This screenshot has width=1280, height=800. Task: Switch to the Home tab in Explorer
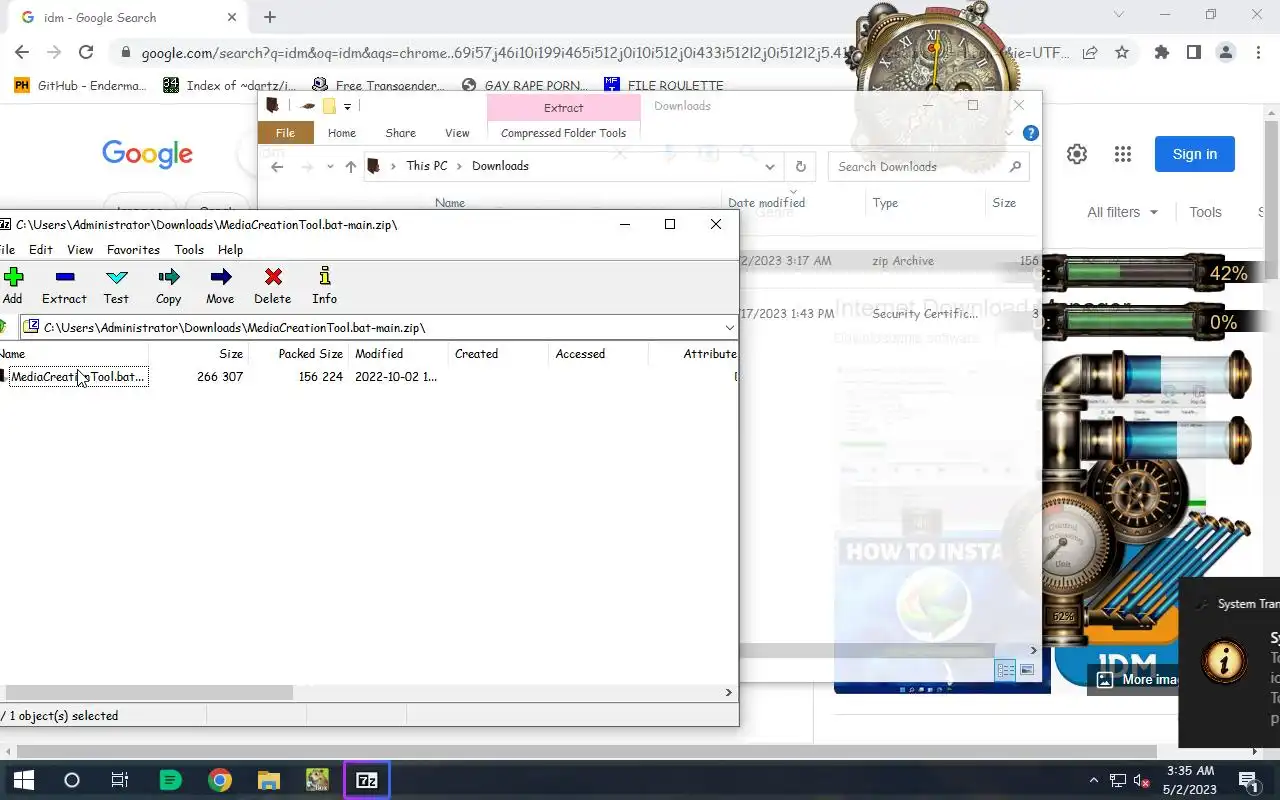342,133
